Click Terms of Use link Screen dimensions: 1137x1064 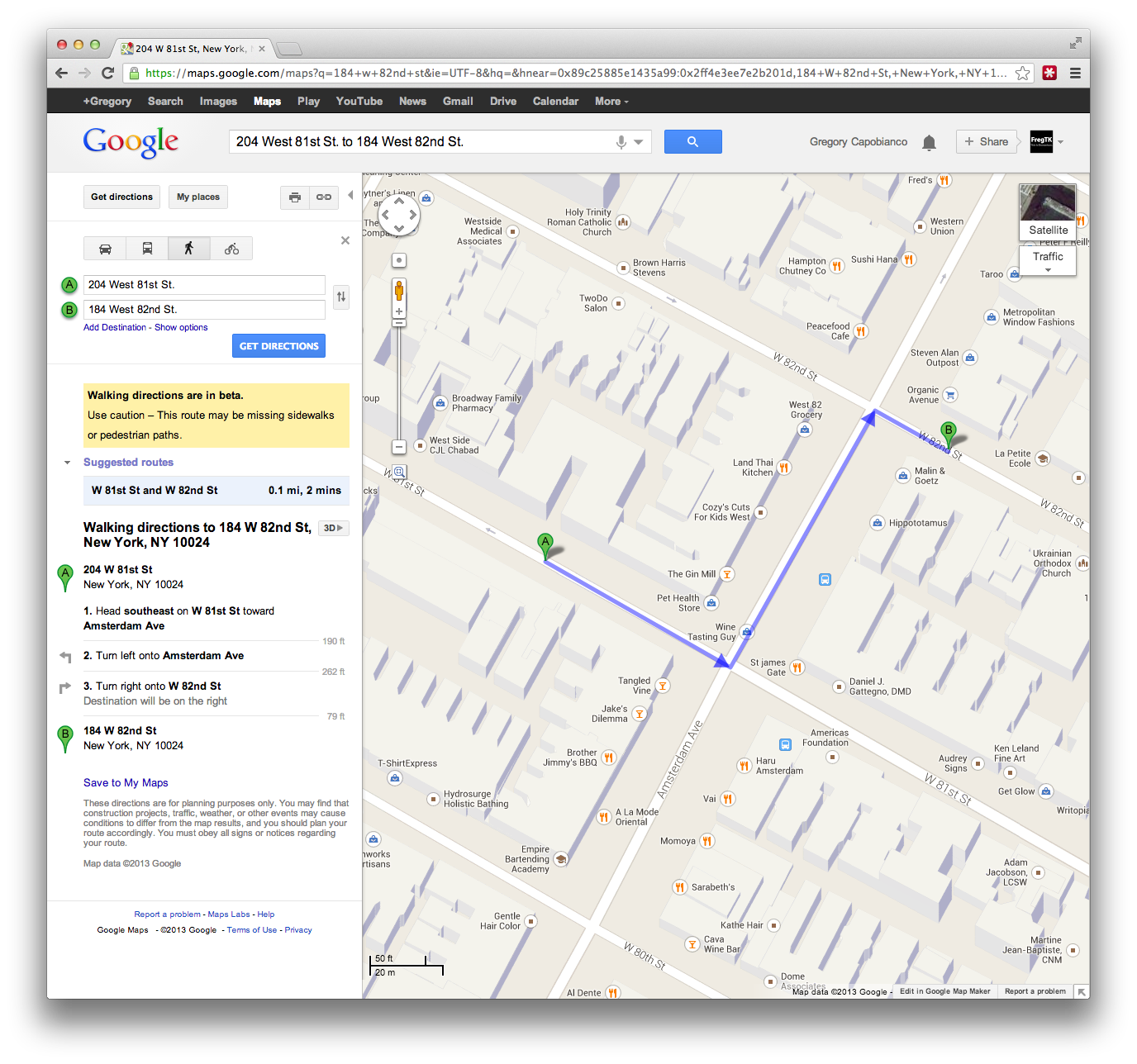click(252, 930)
